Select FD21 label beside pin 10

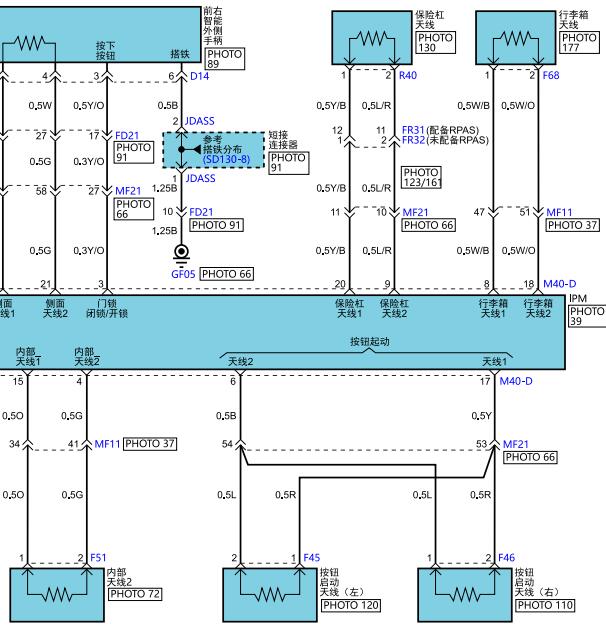201,212
